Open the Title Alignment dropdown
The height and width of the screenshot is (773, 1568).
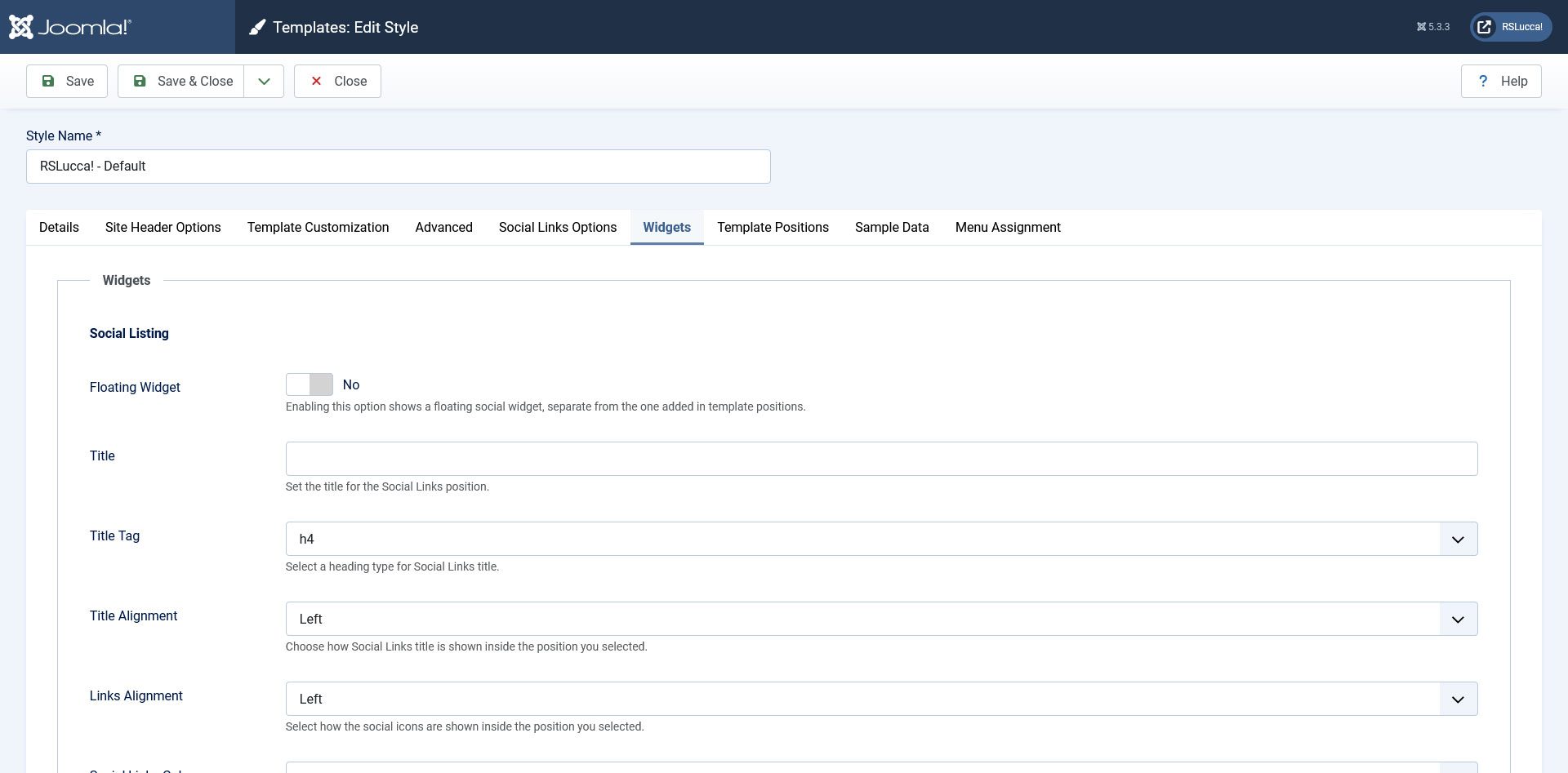[881, 619]
